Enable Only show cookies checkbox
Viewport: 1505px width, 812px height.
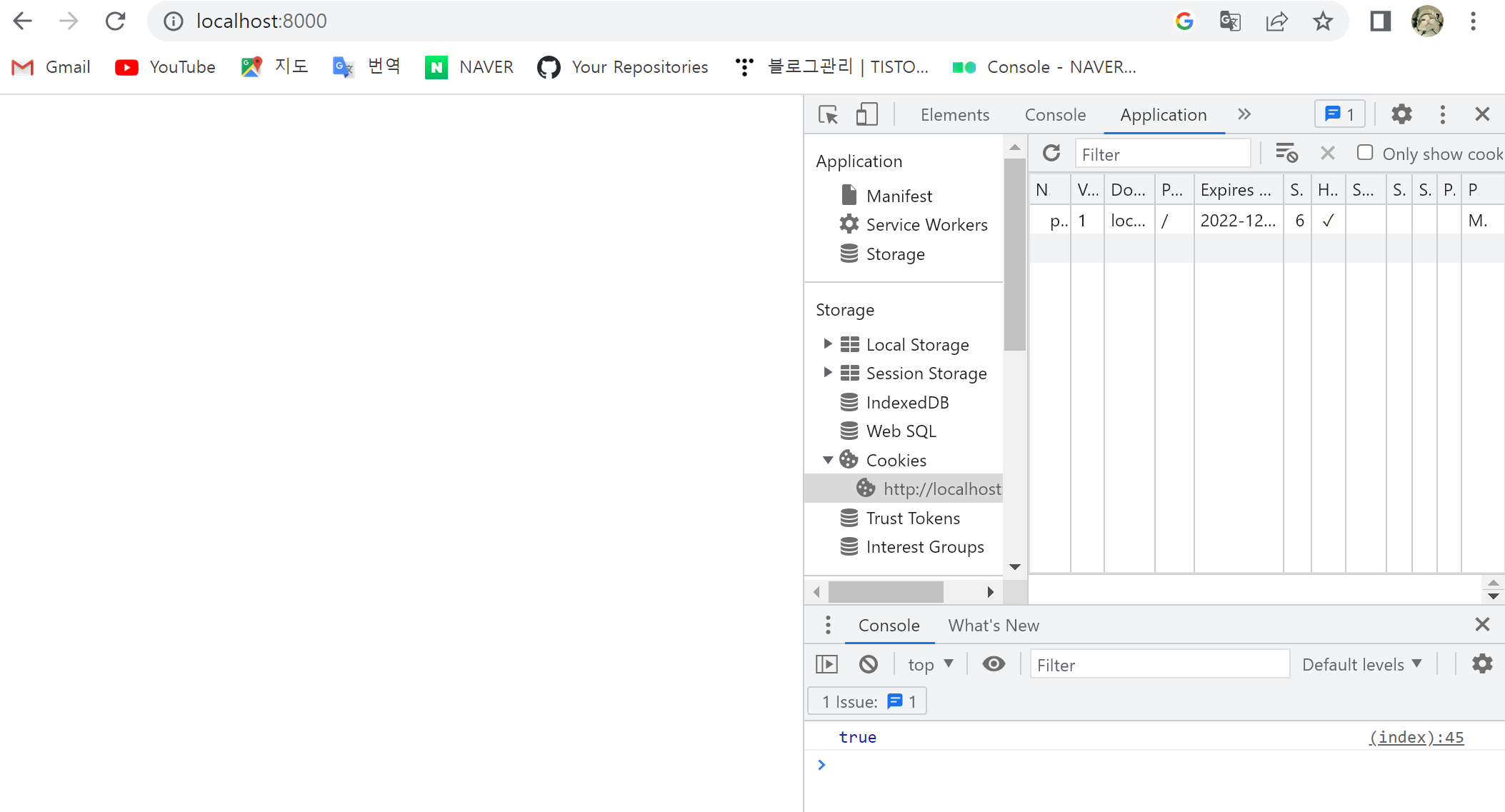coord(1365,153)
